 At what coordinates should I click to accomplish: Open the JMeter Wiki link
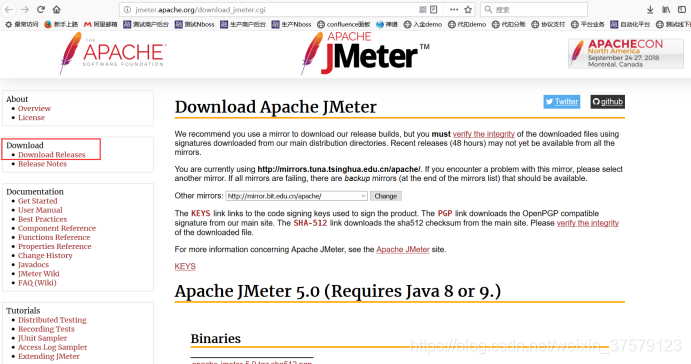click(39, 274)
